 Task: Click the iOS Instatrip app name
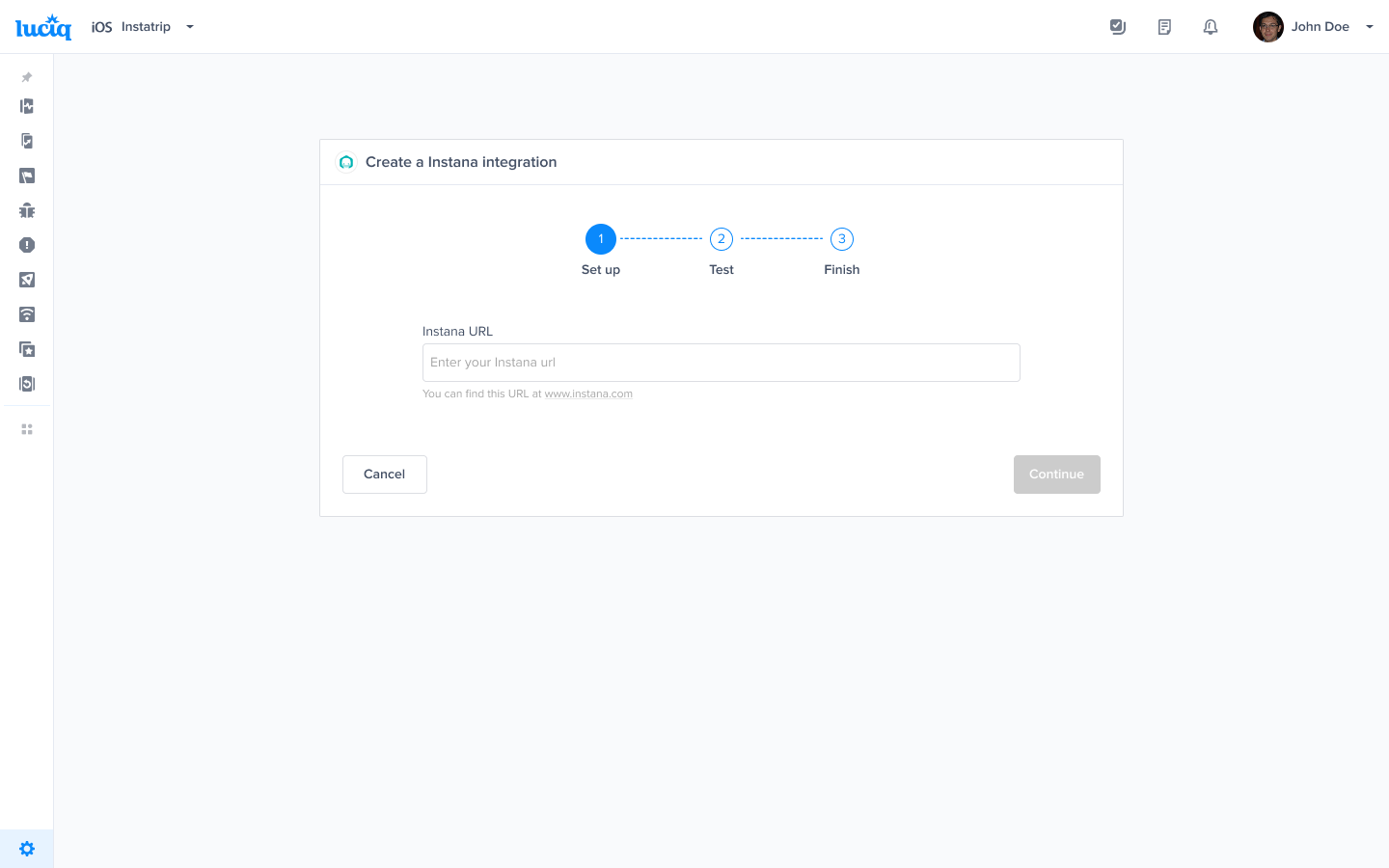point(131,27)
